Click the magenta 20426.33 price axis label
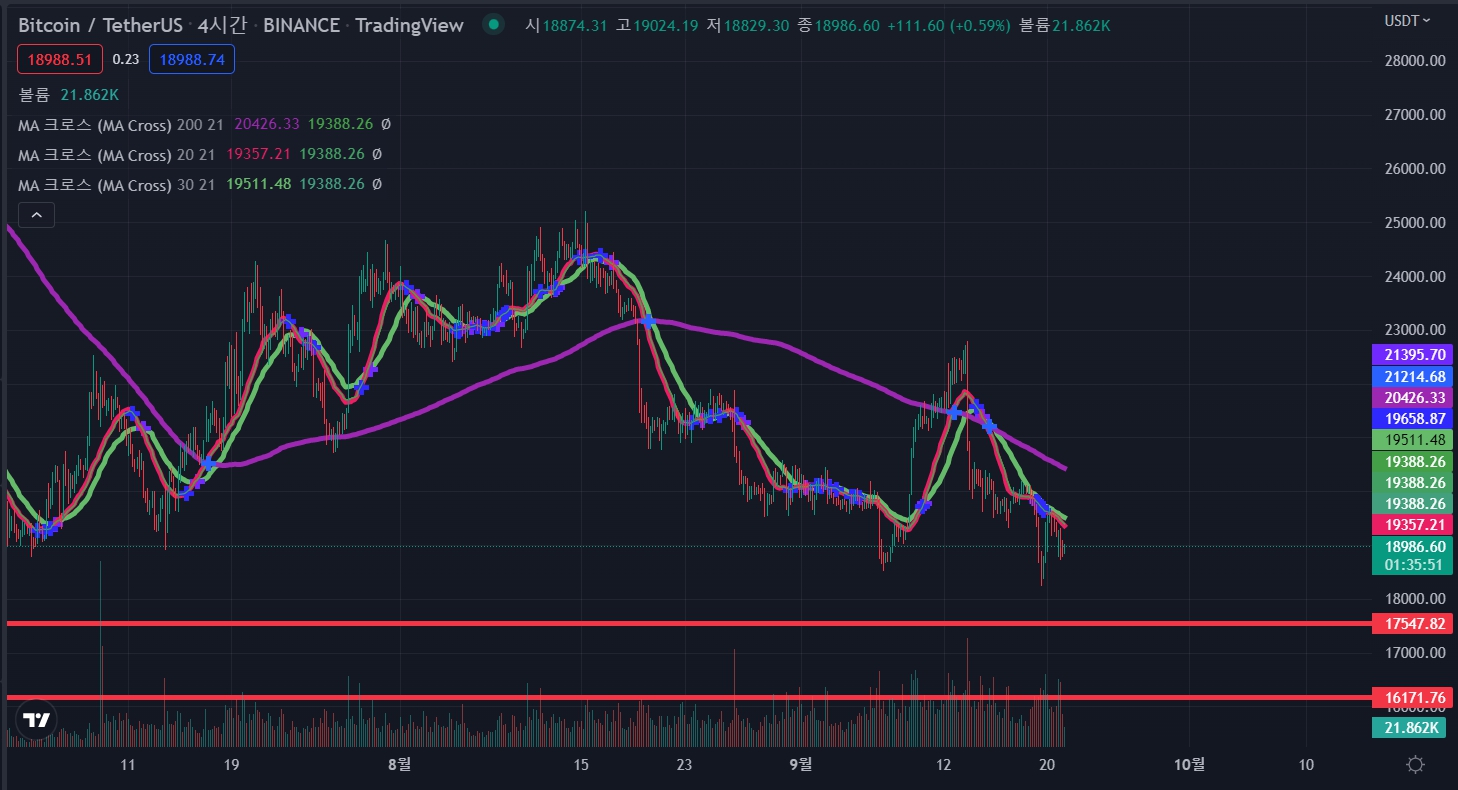 (1412, 398)
